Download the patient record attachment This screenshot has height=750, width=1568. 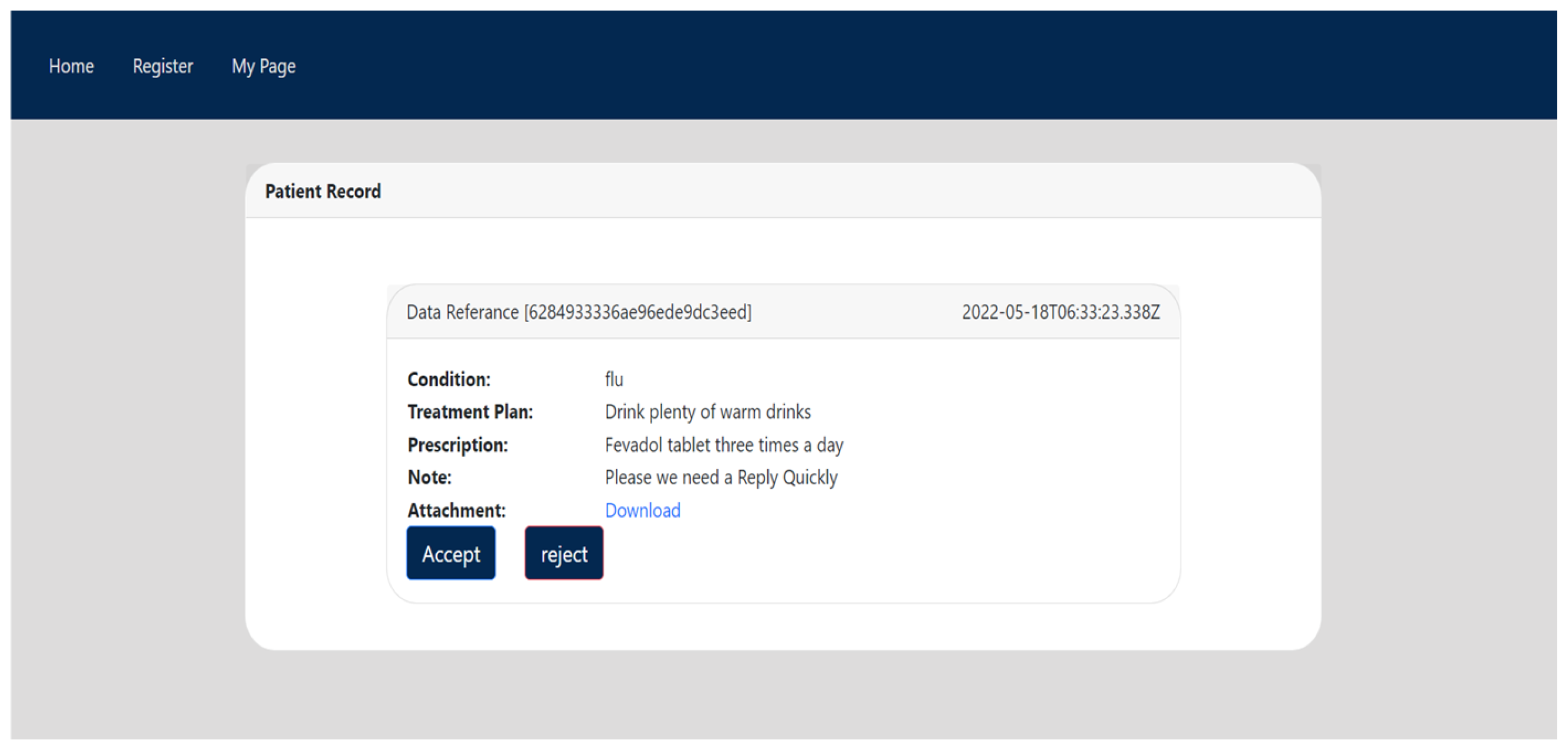(x=642, y=510)
